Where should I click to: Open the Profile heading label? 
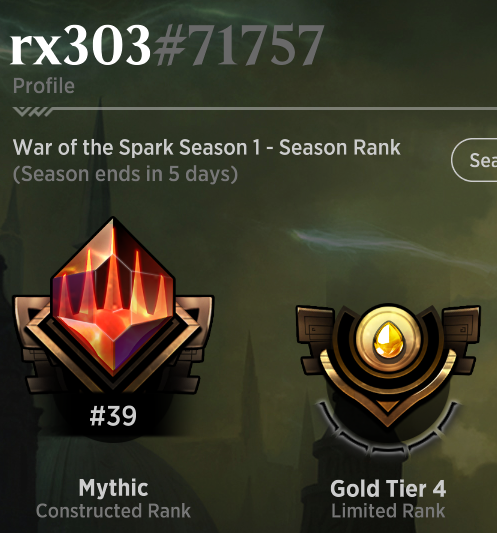[x=44, y=86]
